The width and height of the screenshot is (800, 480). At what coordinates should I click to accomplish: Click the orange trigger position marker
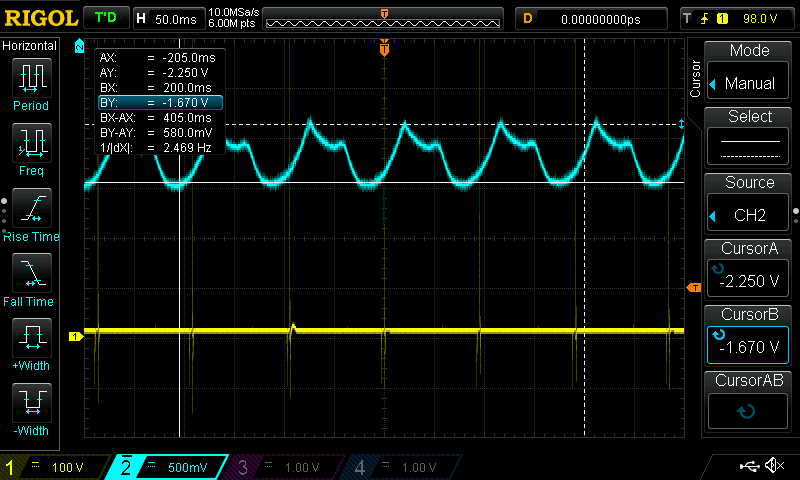(384, 48)
